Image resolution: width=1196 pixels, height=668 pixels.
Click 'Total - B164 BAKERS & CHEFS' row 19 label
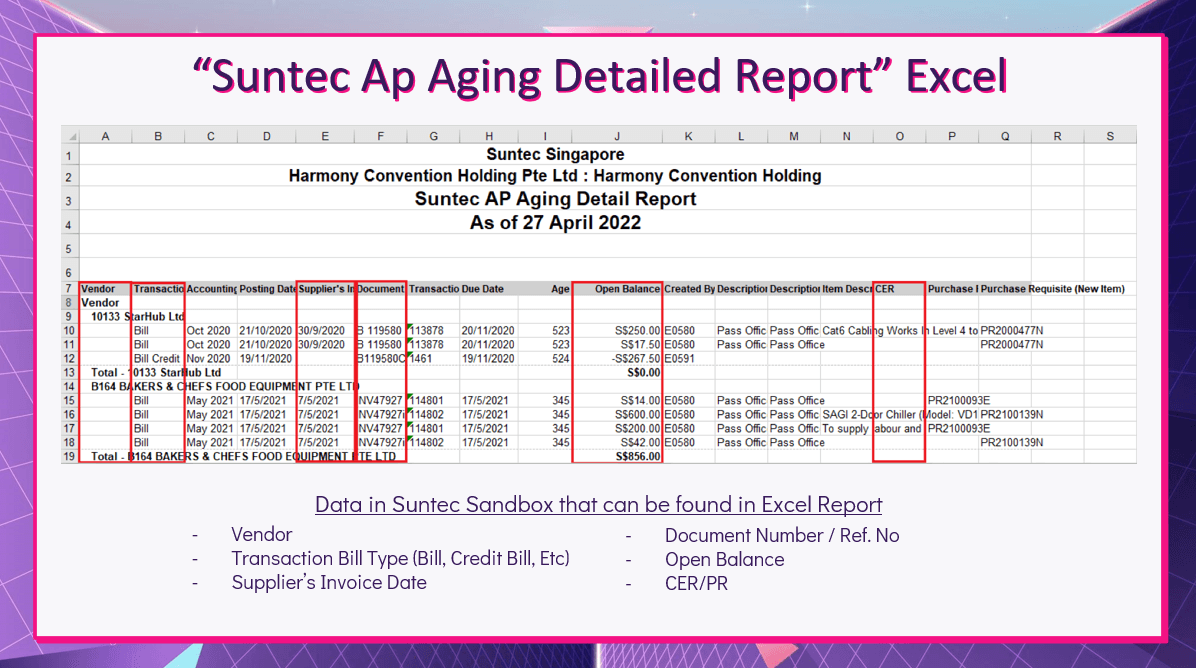click(x=243, y=457)
